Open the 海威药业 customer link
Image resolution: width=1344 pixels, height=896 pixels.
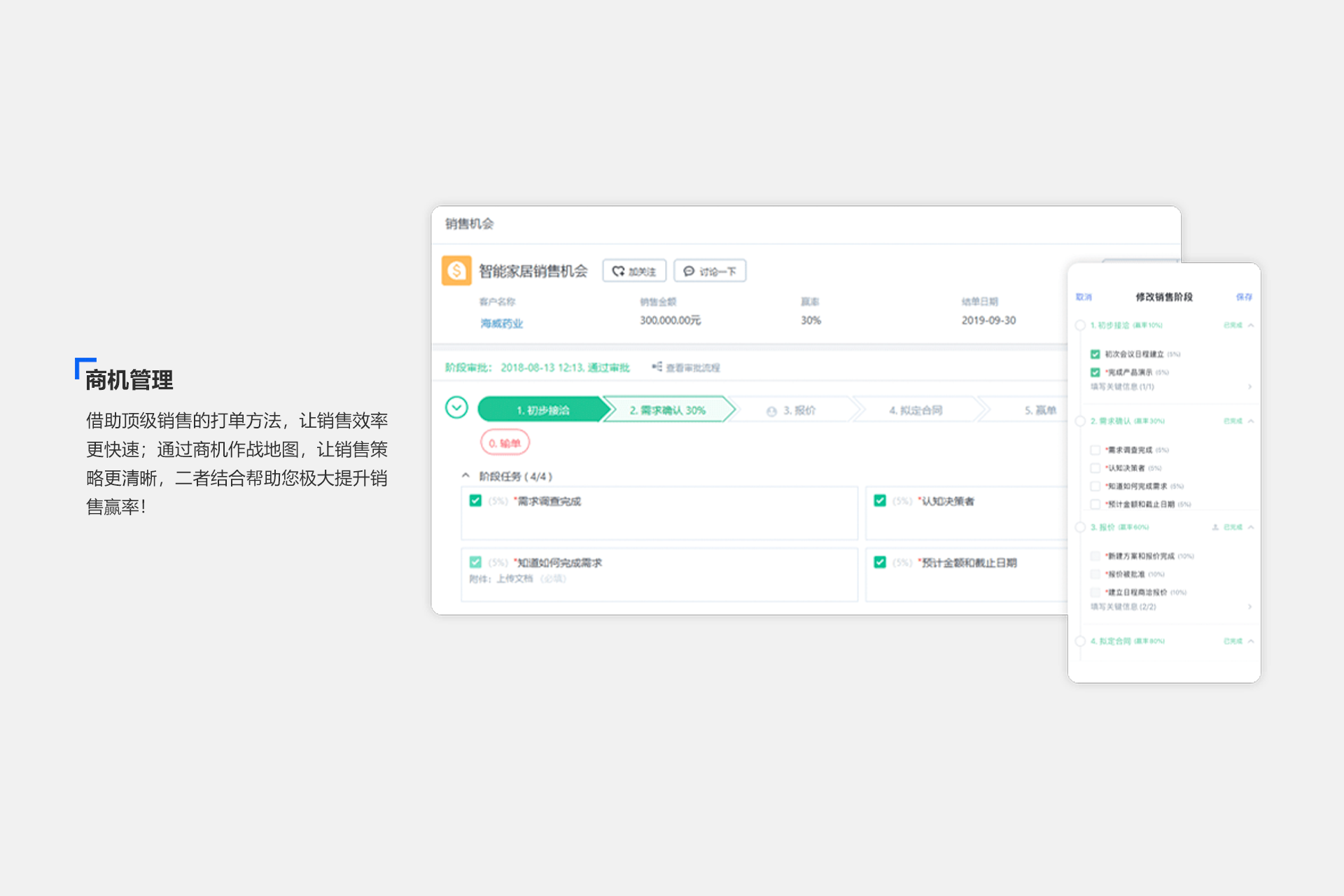[501, 323]
